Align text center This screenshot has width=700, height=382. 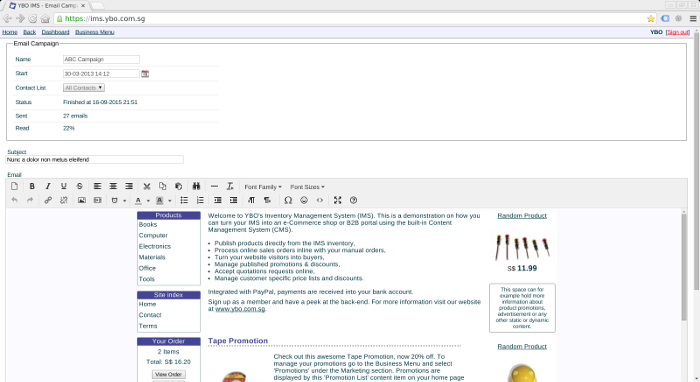point(113,186)
